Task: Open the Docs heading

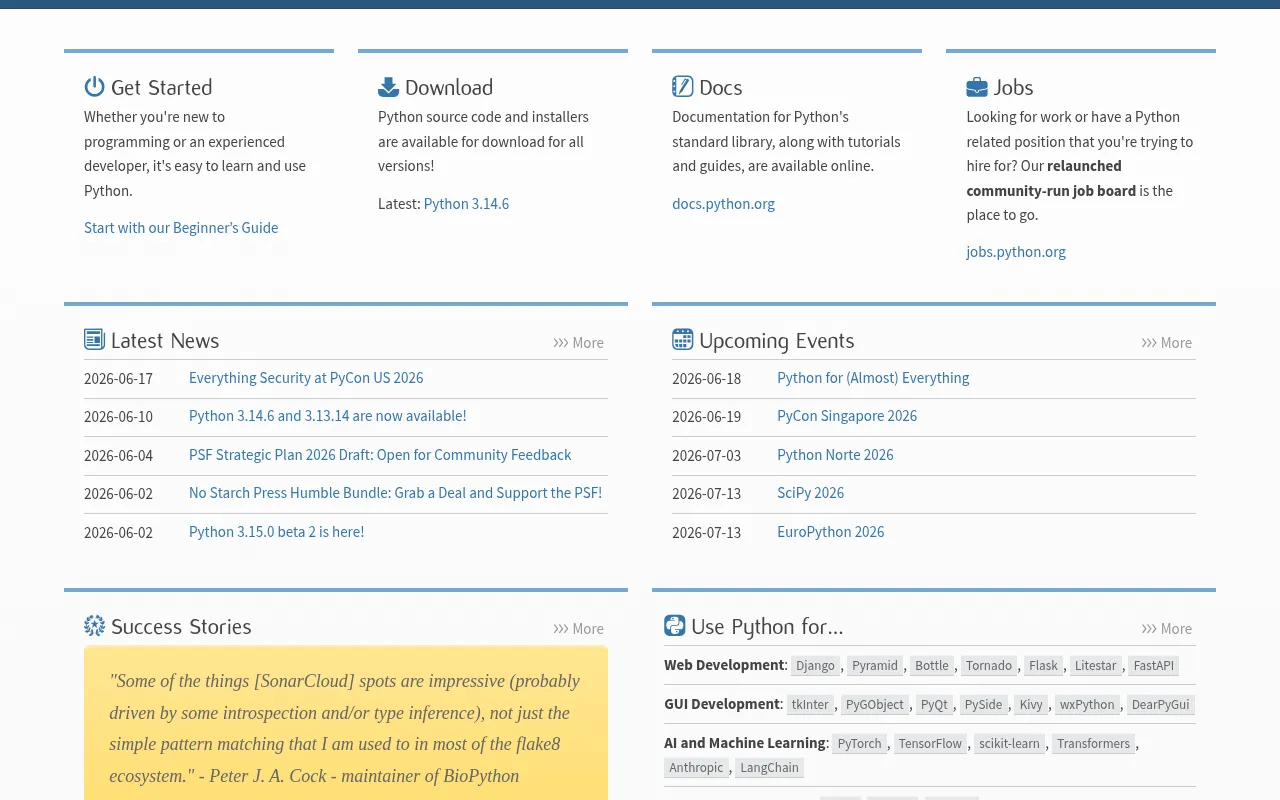Action: (721, 88)
